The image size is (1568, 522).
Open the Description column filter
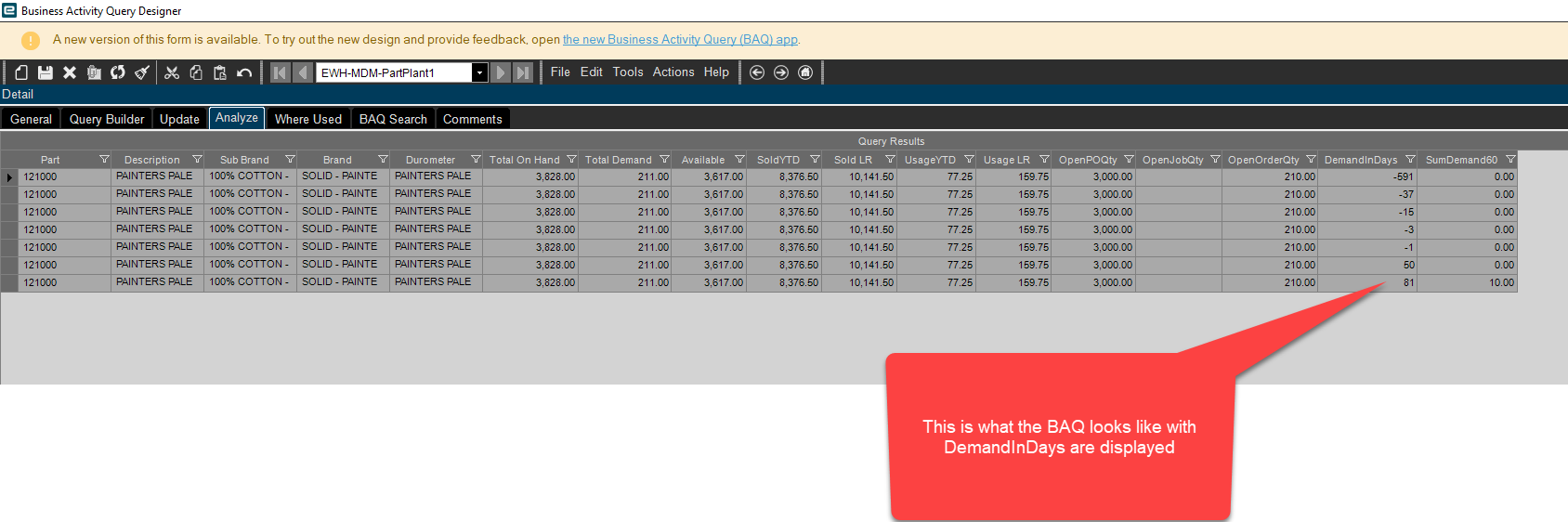pos(197,160)
